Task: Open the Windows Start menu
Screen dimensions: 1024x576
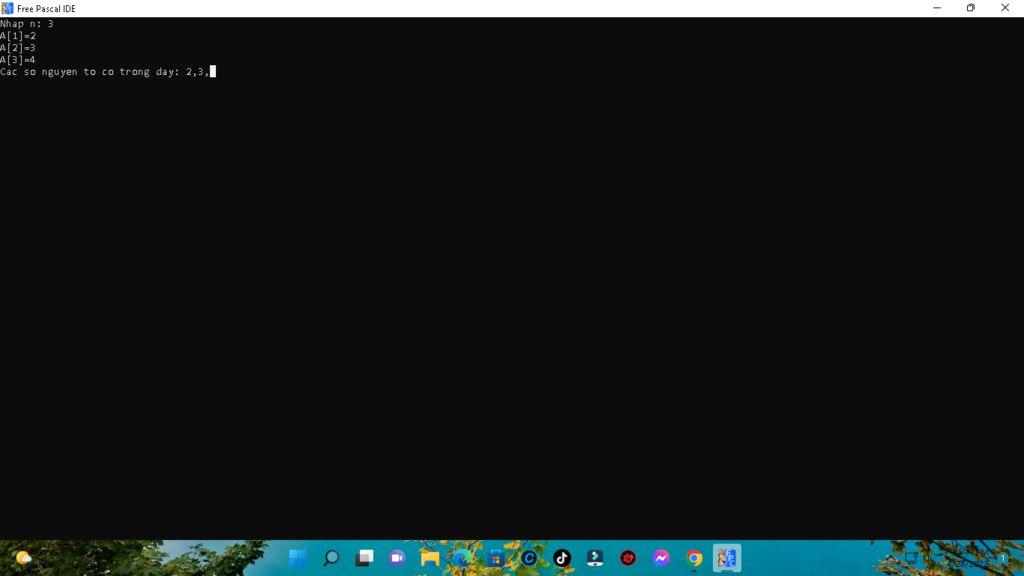Action: coord(298,558)
